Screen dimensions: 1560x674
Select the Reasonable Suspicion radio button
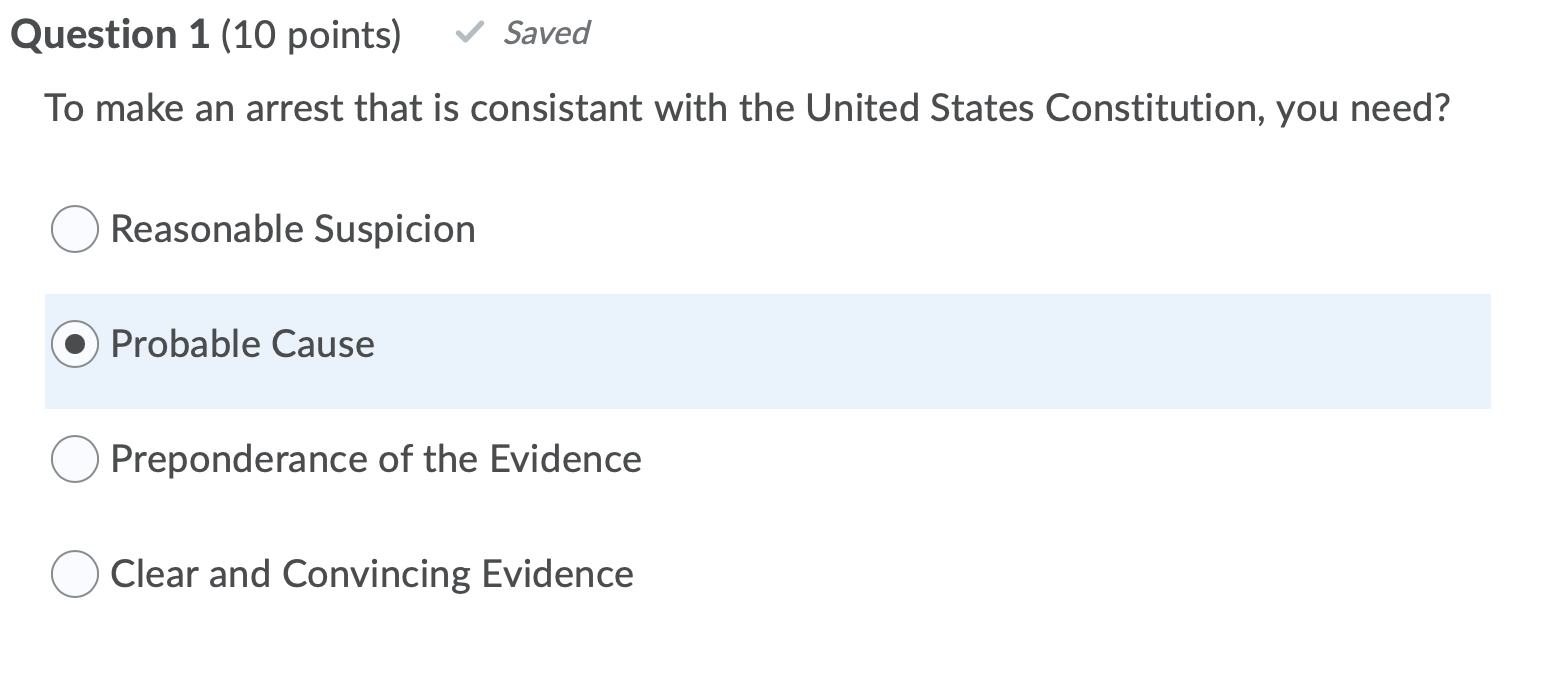pyautogui.click(x=75, y=229)
